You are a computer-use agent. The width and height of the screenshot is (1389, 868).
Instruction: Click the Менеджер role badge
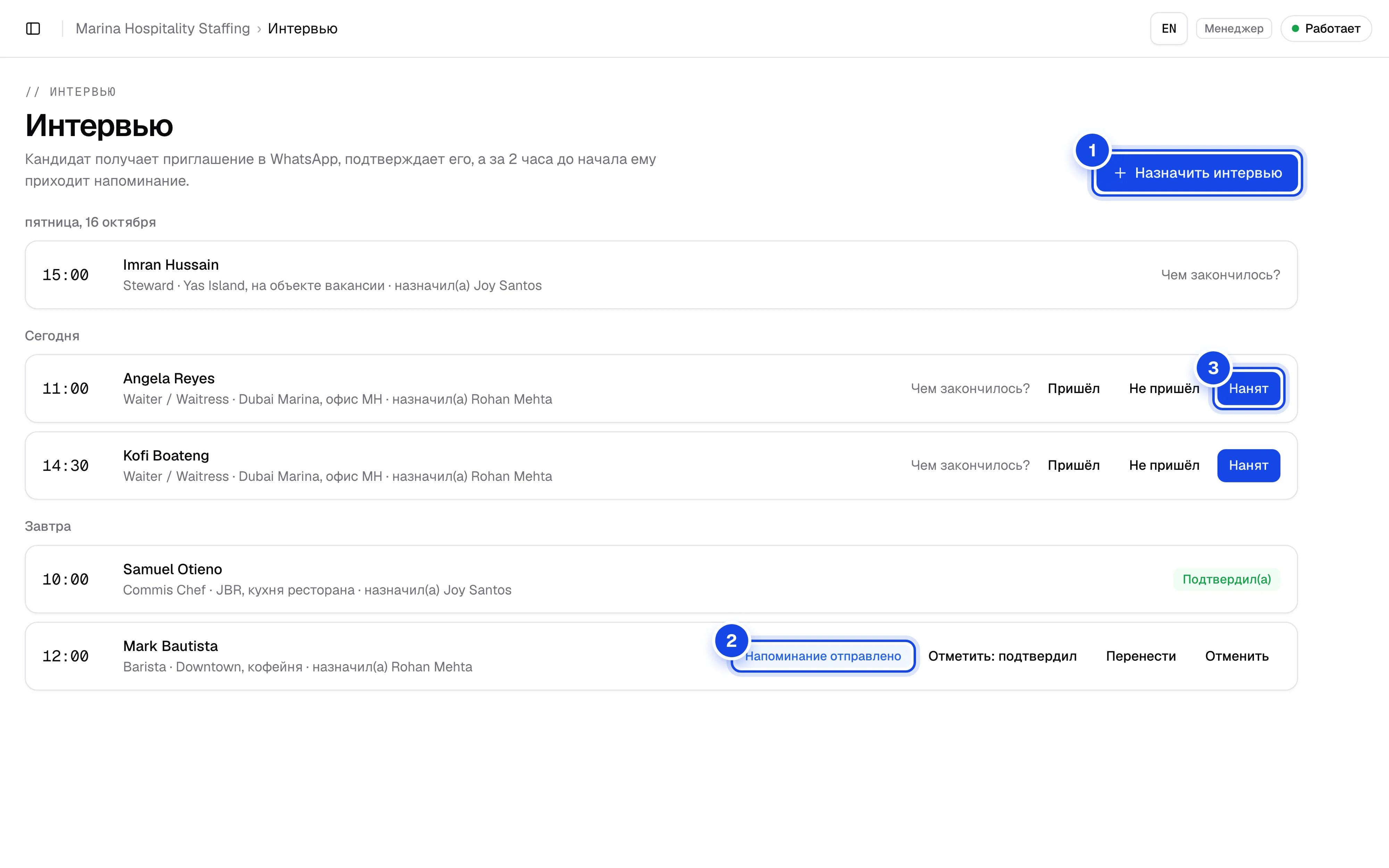[1233, 29]
